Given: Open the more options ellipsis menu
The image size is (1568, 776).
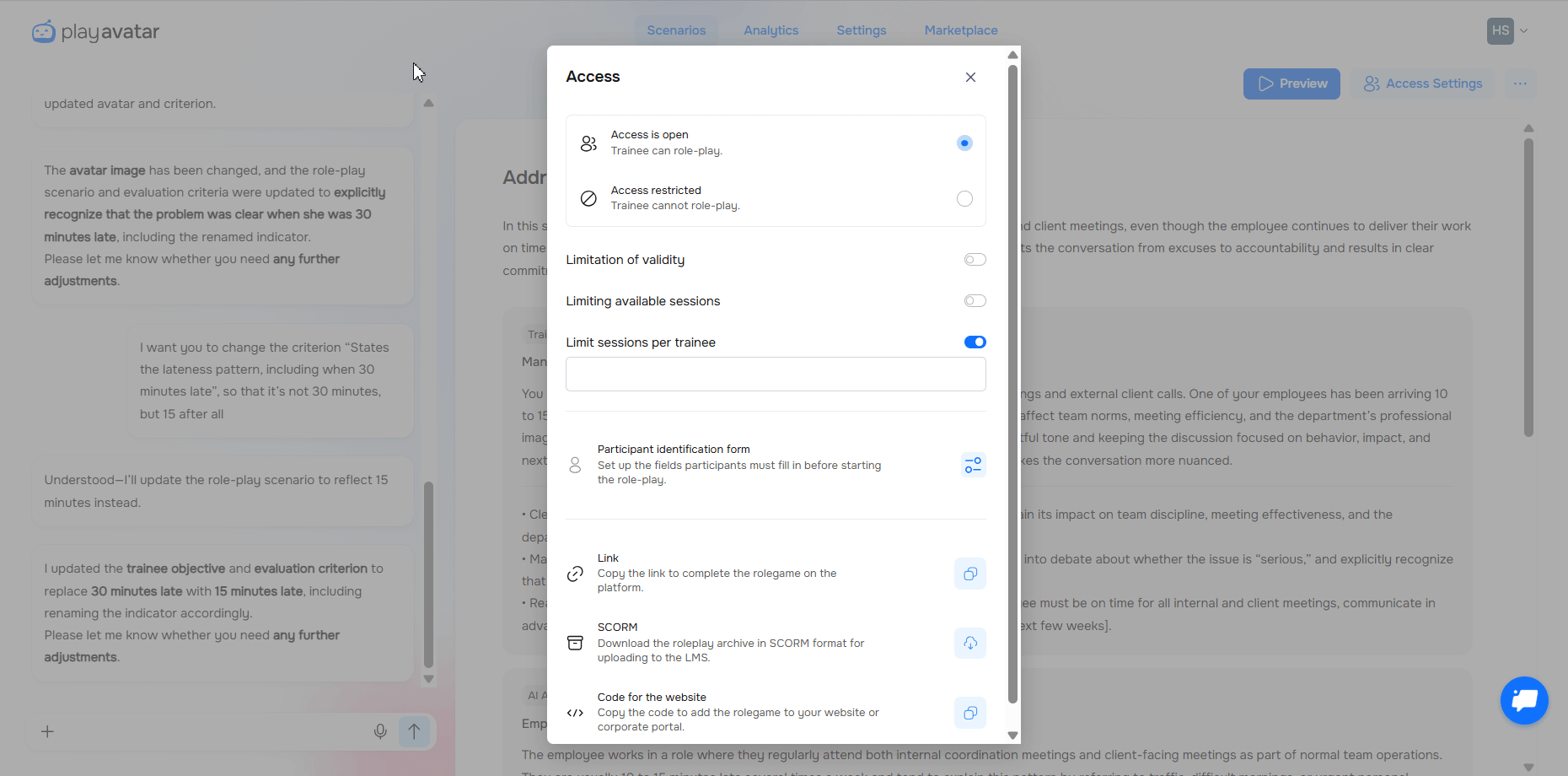Looking at the screenshot, I should click(x=1520, y=84).
